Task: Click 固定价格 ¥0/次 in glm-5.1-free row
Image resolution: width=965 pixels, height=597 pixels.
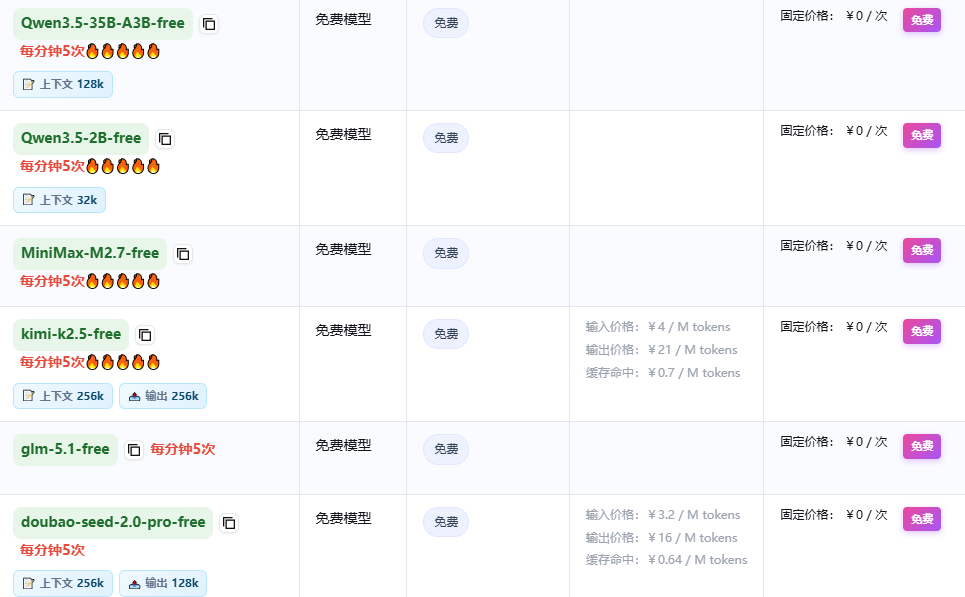Action: click(x=834, y=442)
